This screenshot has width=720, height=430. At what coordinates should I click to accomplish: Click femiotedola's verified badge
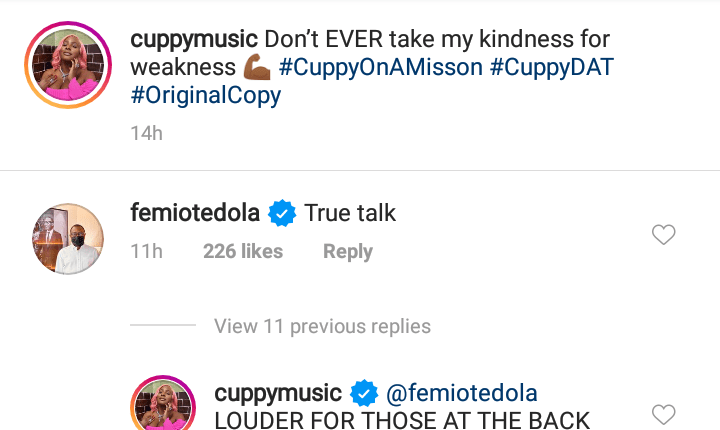[x=282, y=213]
